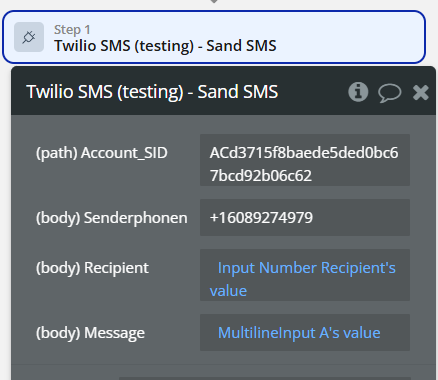
Task: Close the Twilio SMS property panel
Action: (421, 92)
